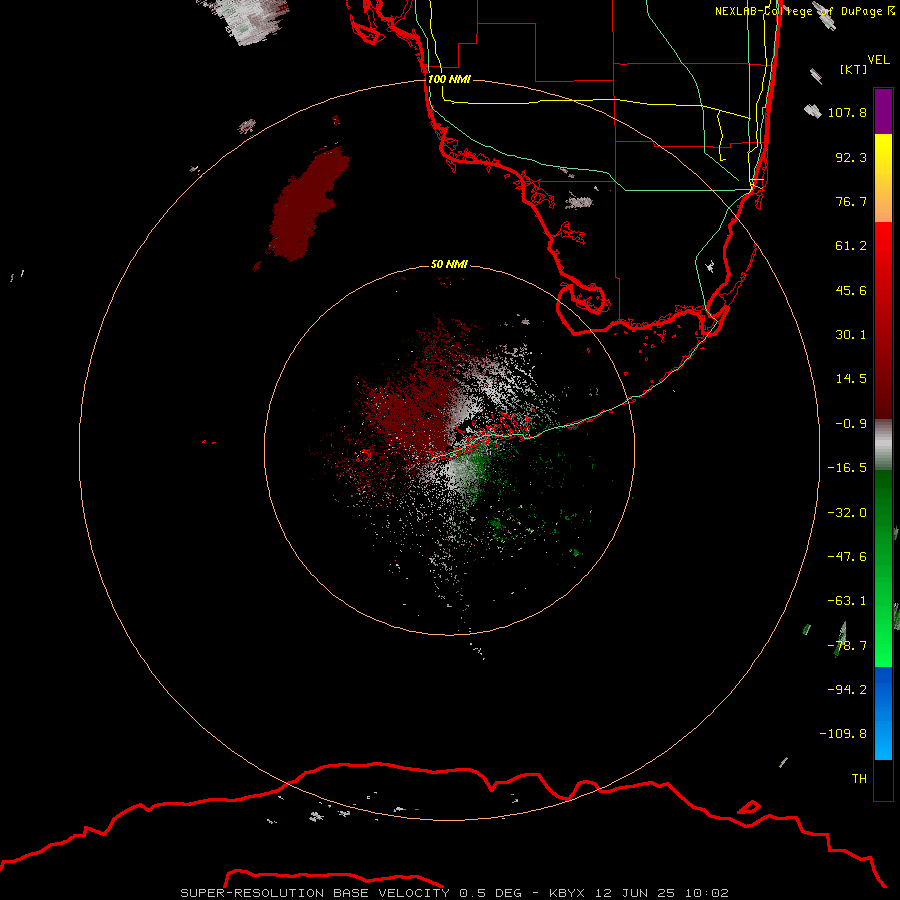Click the -94.2 velocity scale value
900x900 pixels.
847,690
